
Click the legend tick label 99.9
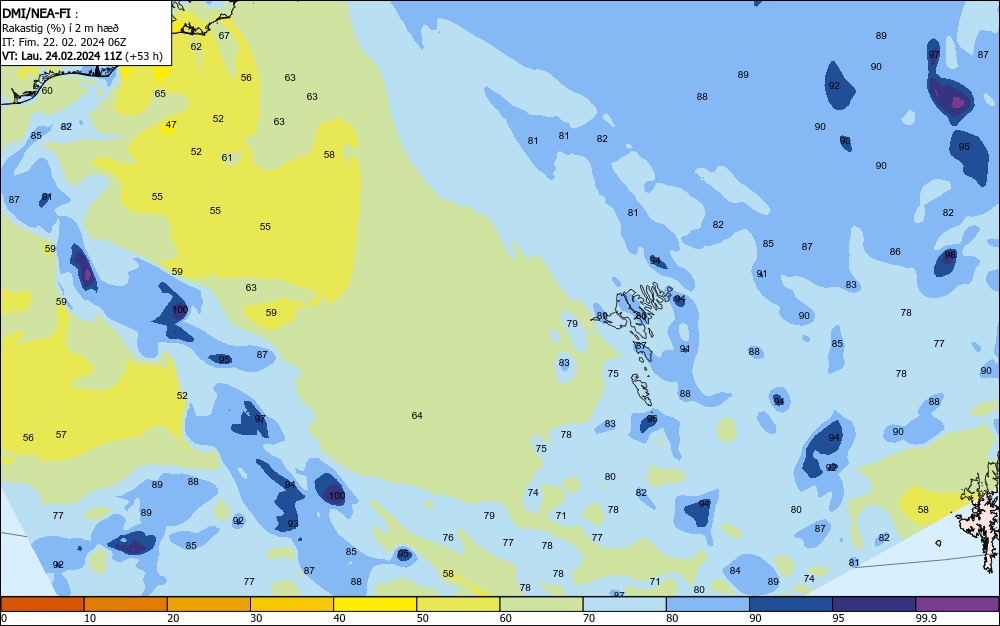point(926,618)
